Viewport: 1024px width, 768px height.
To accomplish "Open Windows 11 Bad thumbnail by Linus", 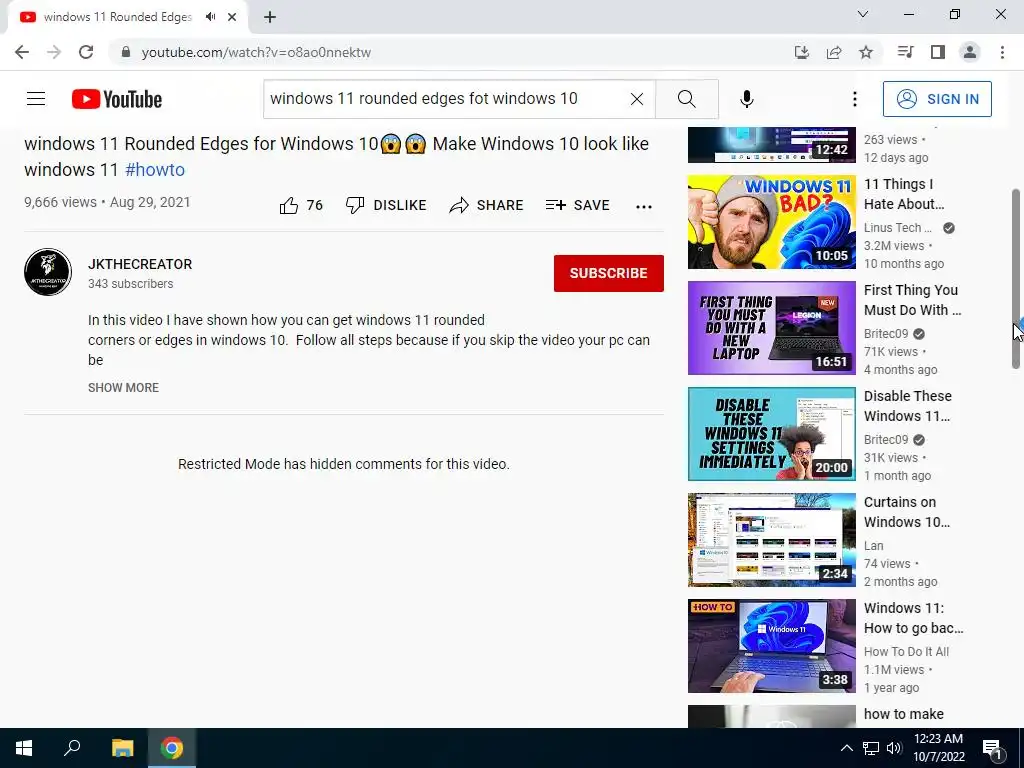I will (x=771, y=221).
